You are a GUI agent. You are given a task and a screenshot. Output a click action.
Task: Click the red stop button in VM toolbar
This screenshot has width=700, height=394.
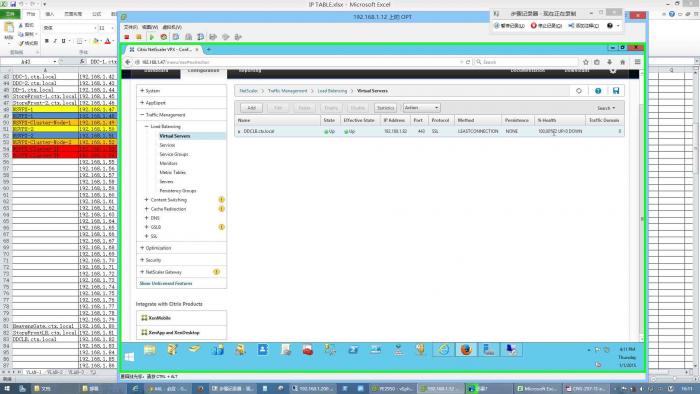click(127, 37)
